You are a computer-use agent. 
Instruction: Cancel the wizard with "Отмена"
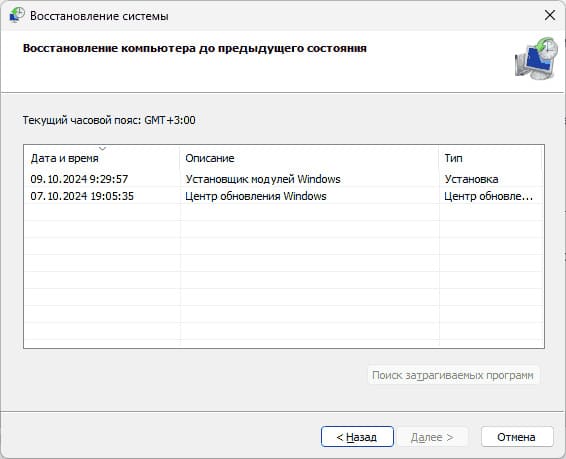point(517,437)
